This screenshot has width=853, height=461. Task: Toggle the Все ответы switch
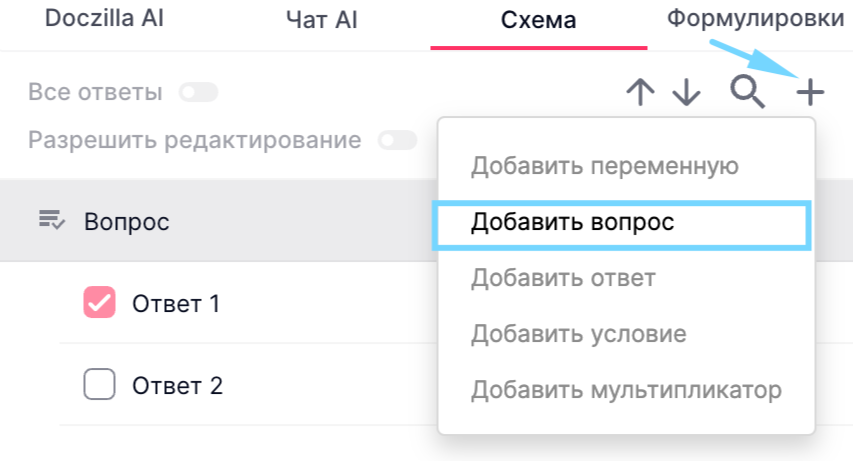(x=198, y=93)
